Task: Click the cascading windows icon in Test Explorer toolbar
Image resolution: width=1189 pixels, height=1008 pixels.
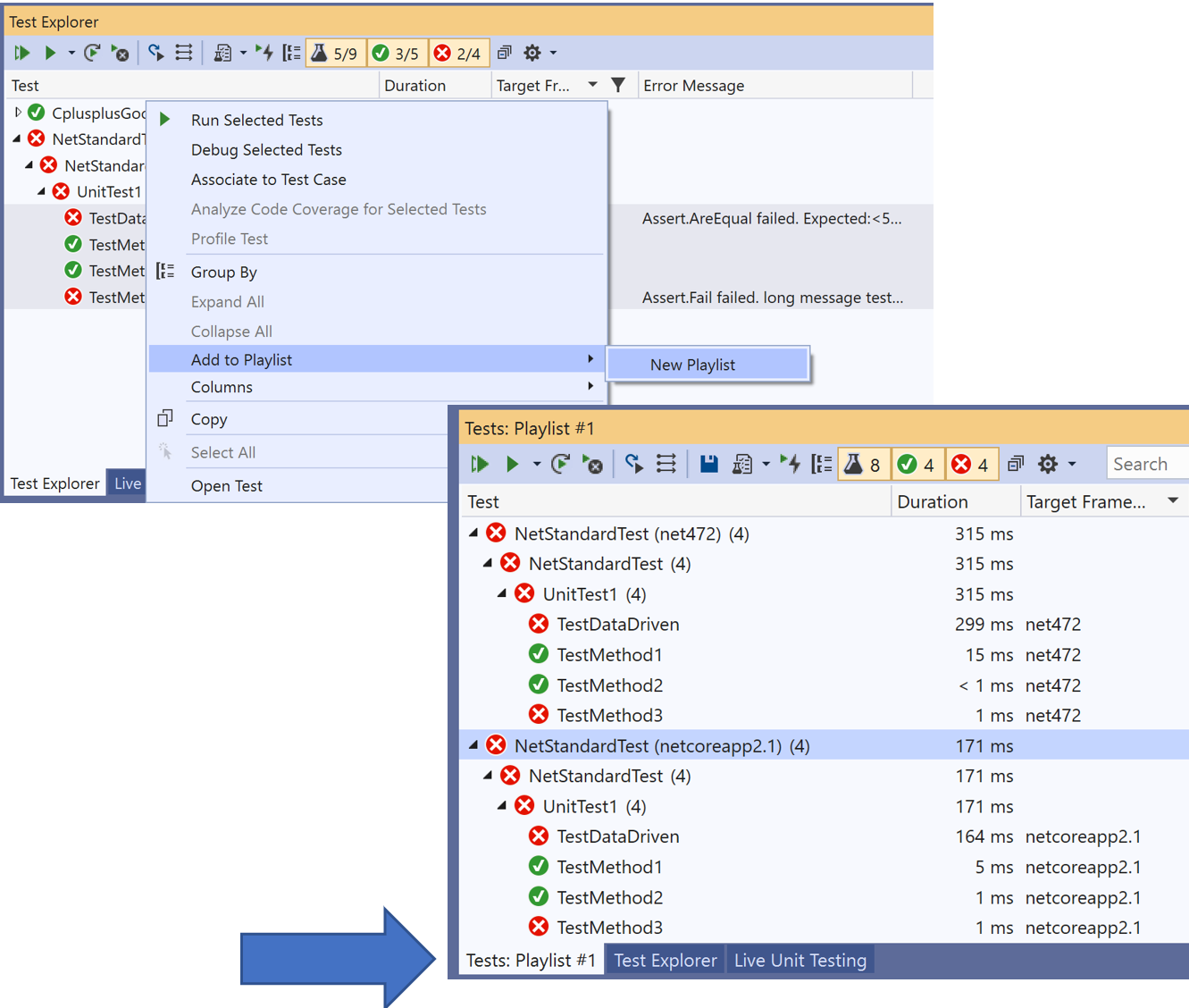Action: click(505, 53)
